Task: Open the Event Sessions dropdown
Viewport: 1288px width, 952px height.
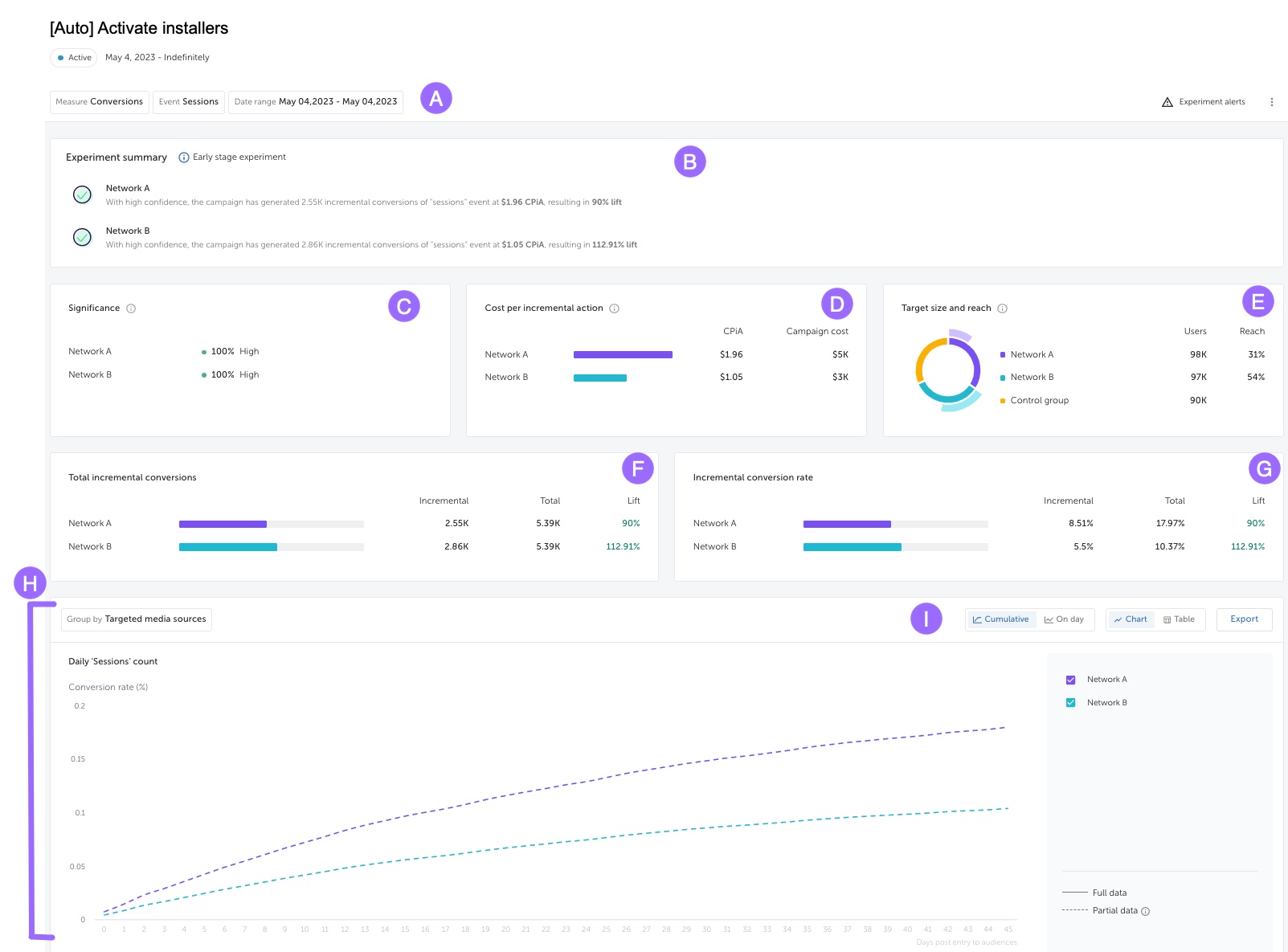Action: 189,102
